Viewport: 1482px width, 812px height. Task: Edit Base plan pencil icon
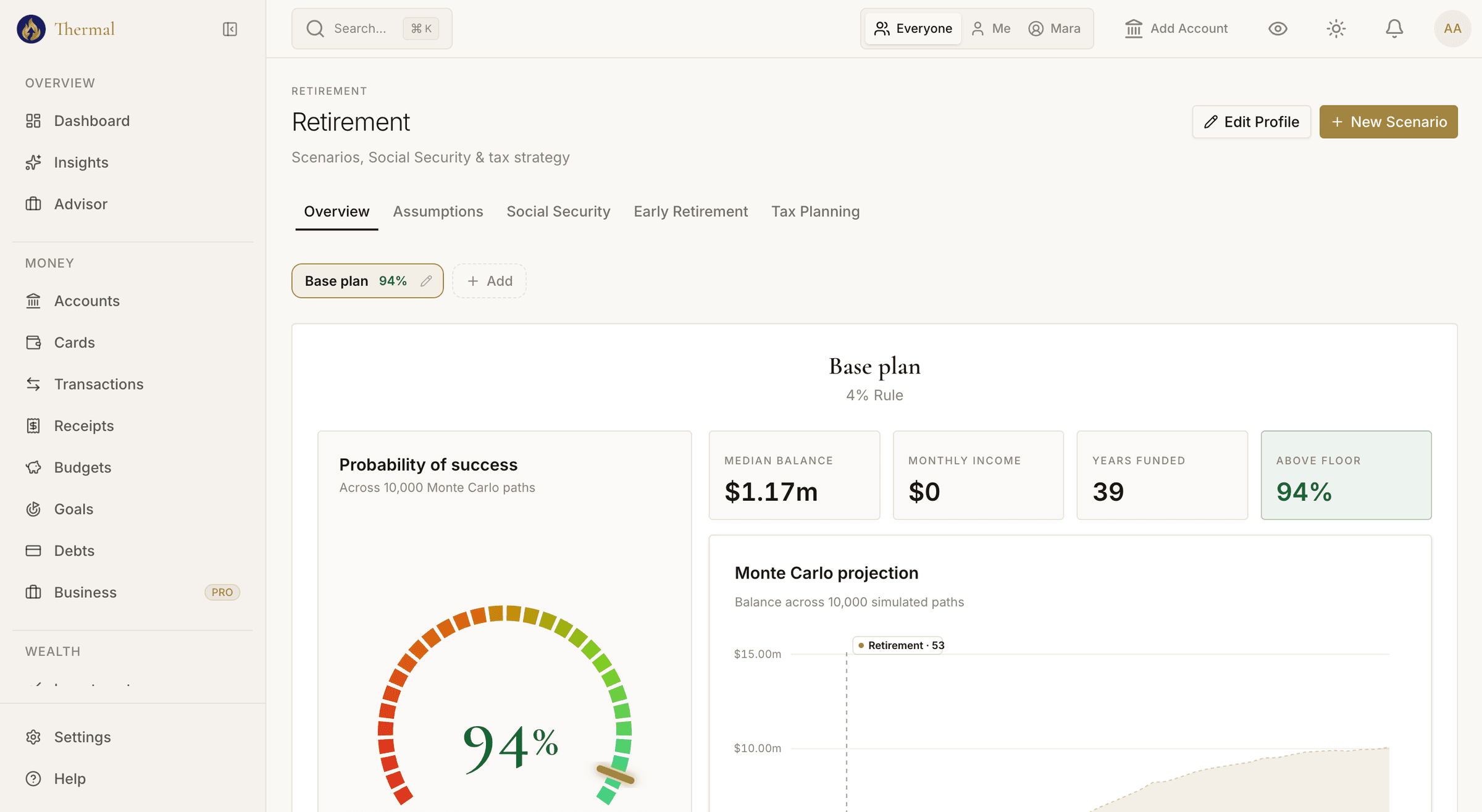point(426,281)
